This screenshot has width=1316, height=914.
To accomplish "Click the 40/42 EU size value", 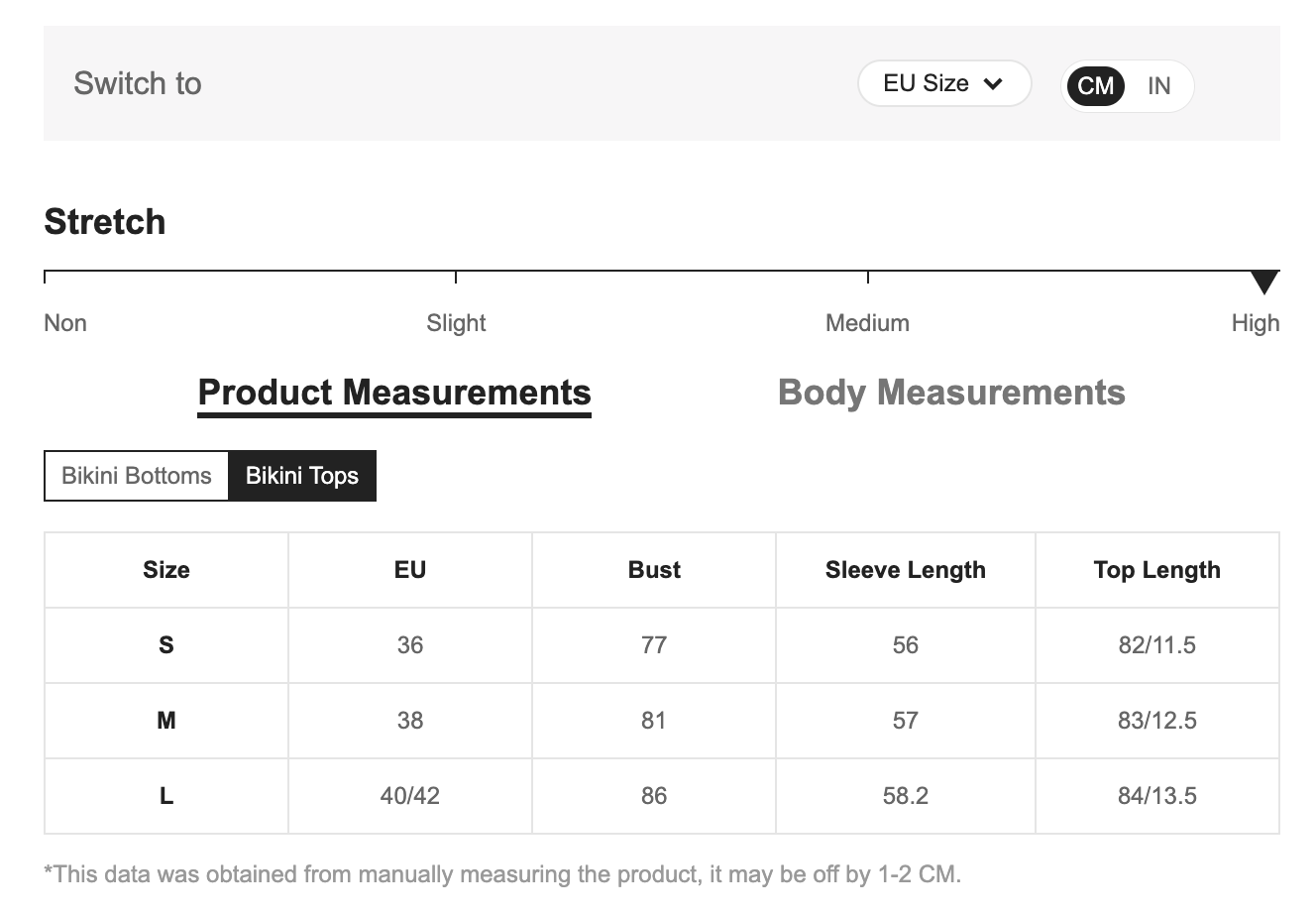I will tap(410, 796).
